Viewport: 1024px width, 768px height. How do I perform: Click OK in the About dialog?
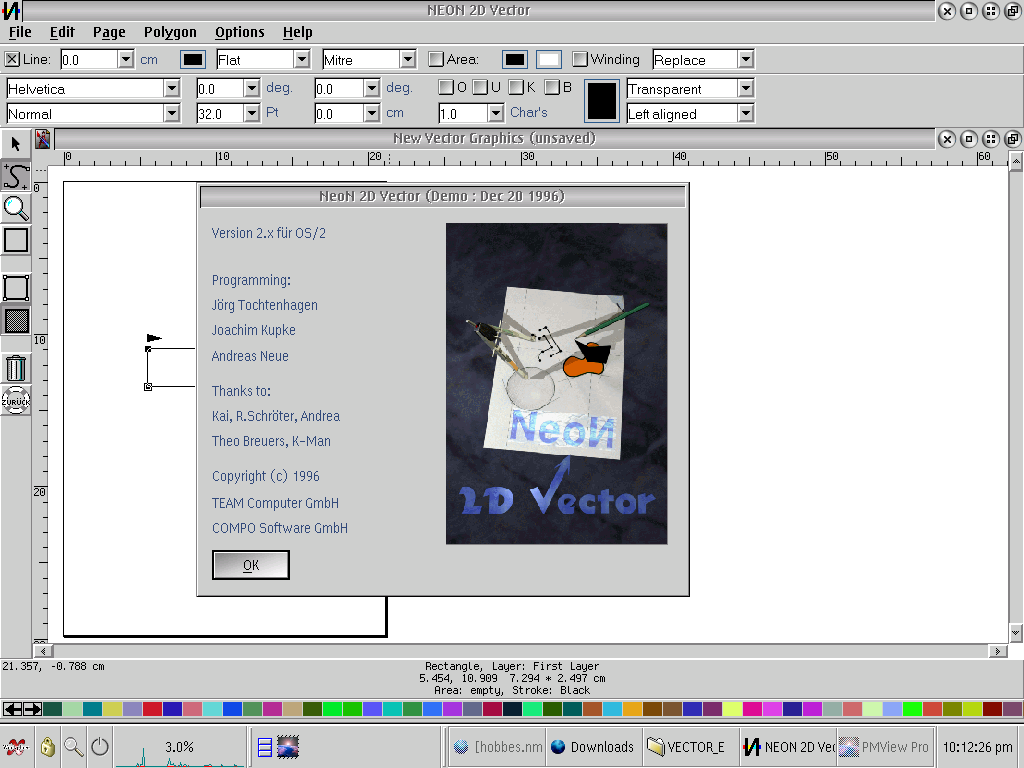pos(251,565)
